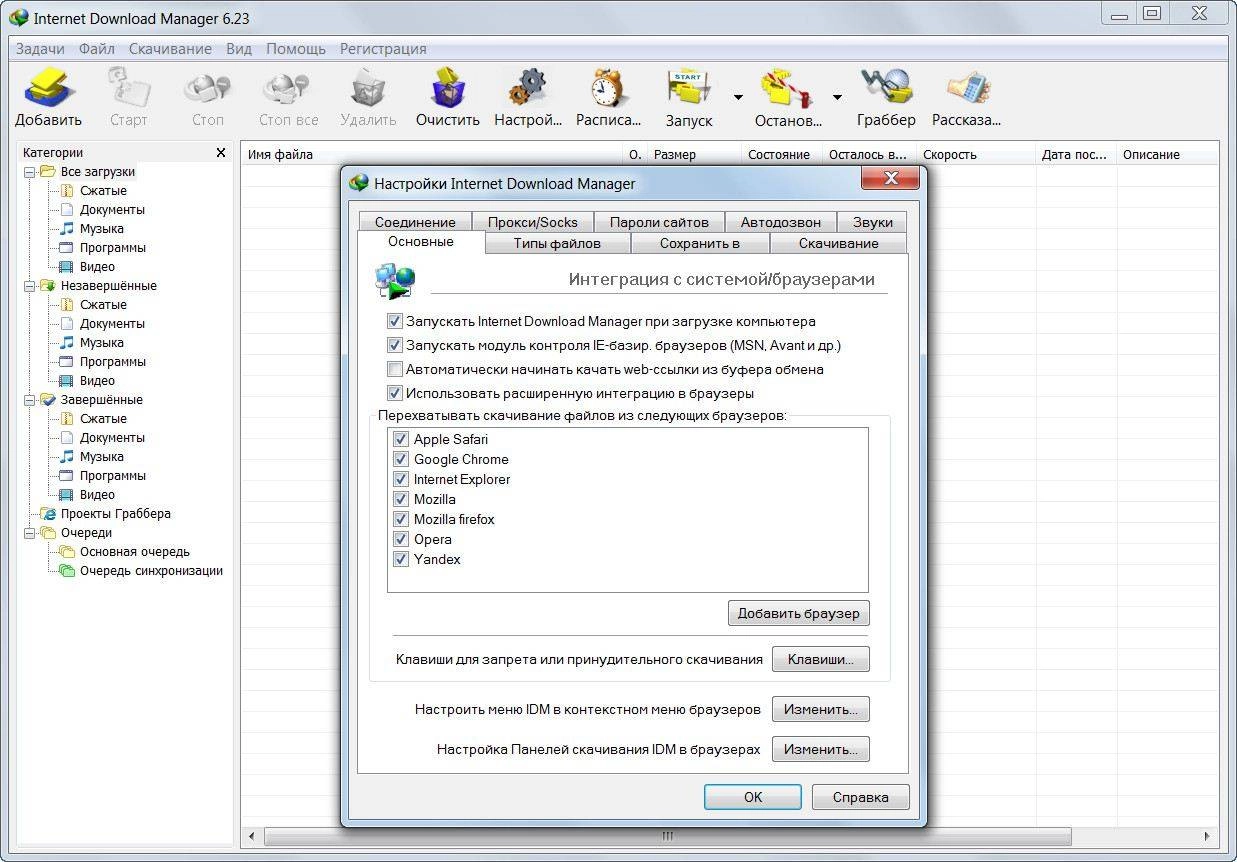Switch to the Сохранить в tab

[x=699, y=244]
